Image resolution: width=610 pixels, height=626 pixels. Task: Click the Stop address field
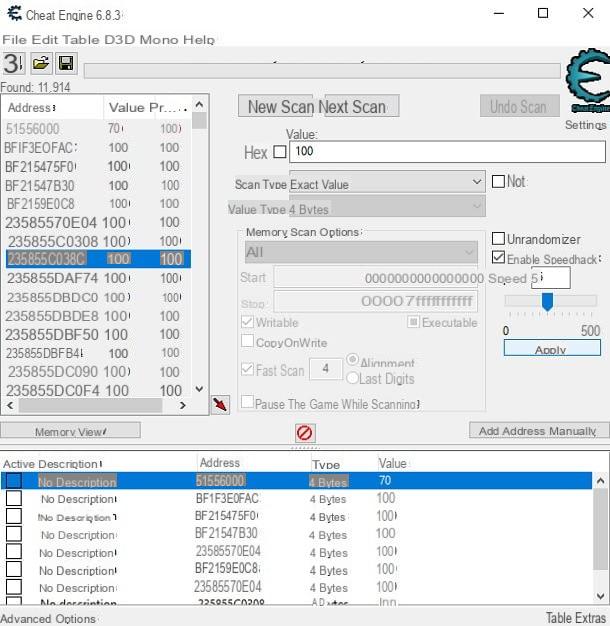375,301
